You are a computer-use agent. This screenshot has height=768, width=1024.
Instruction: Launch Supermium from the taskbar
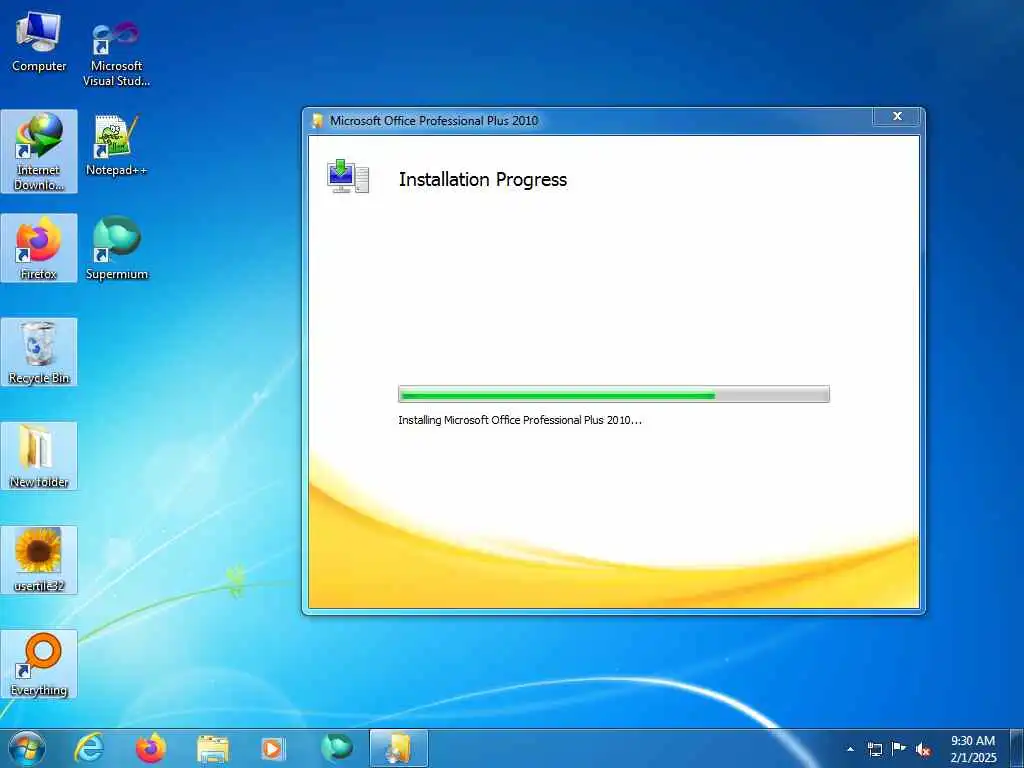point(336,748)
